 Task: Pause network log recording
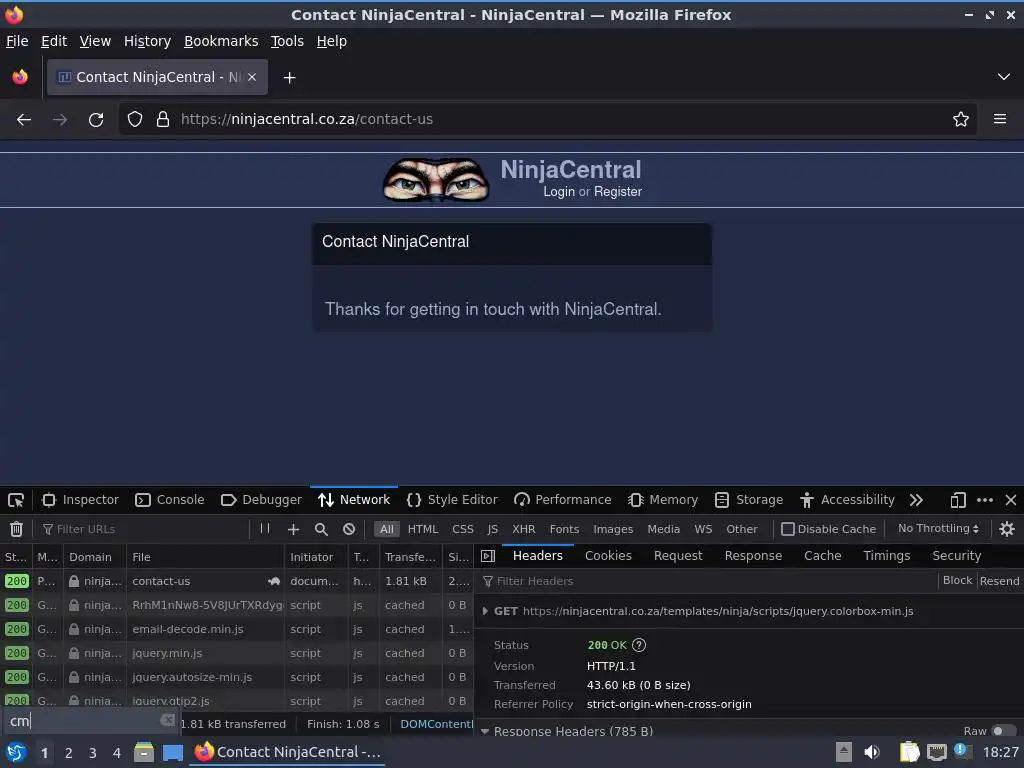[x=264, y=528]
